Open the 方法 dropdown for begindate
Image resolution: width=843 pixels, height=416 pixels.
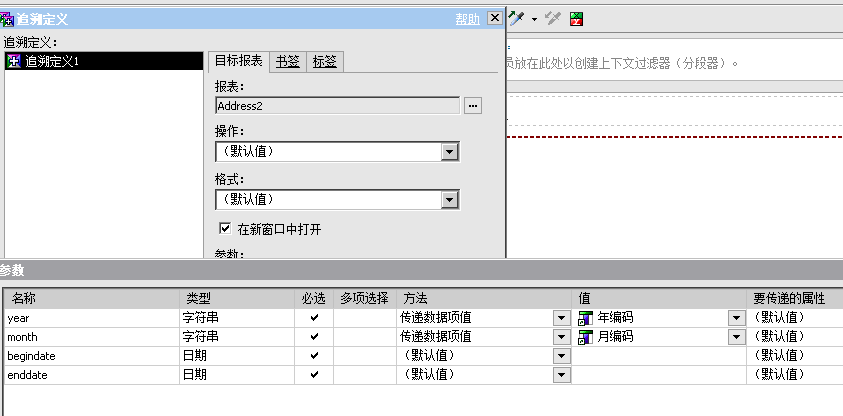[x=561, y=356]
